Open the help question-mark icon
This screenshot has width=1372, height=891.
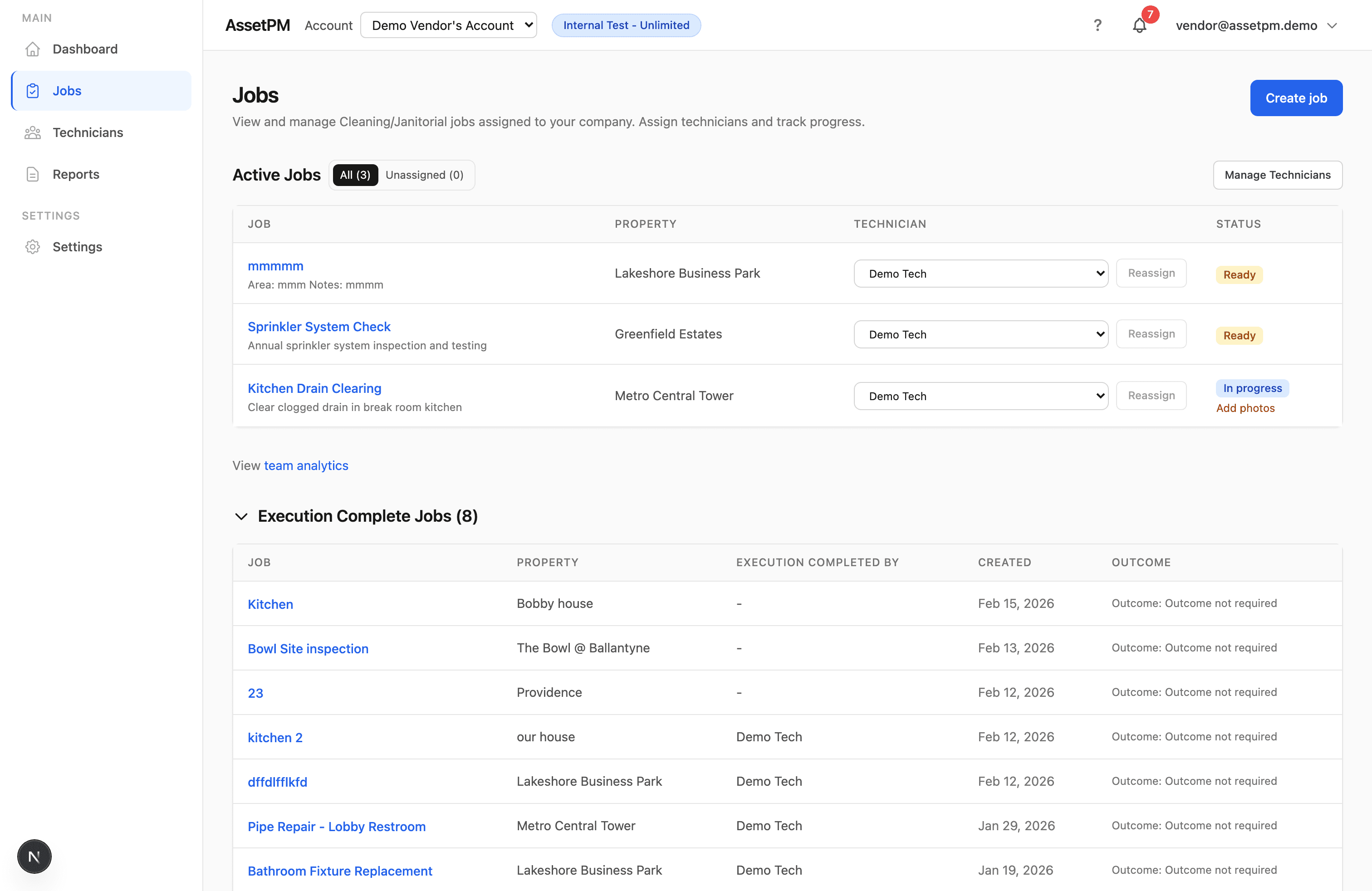1098,25
